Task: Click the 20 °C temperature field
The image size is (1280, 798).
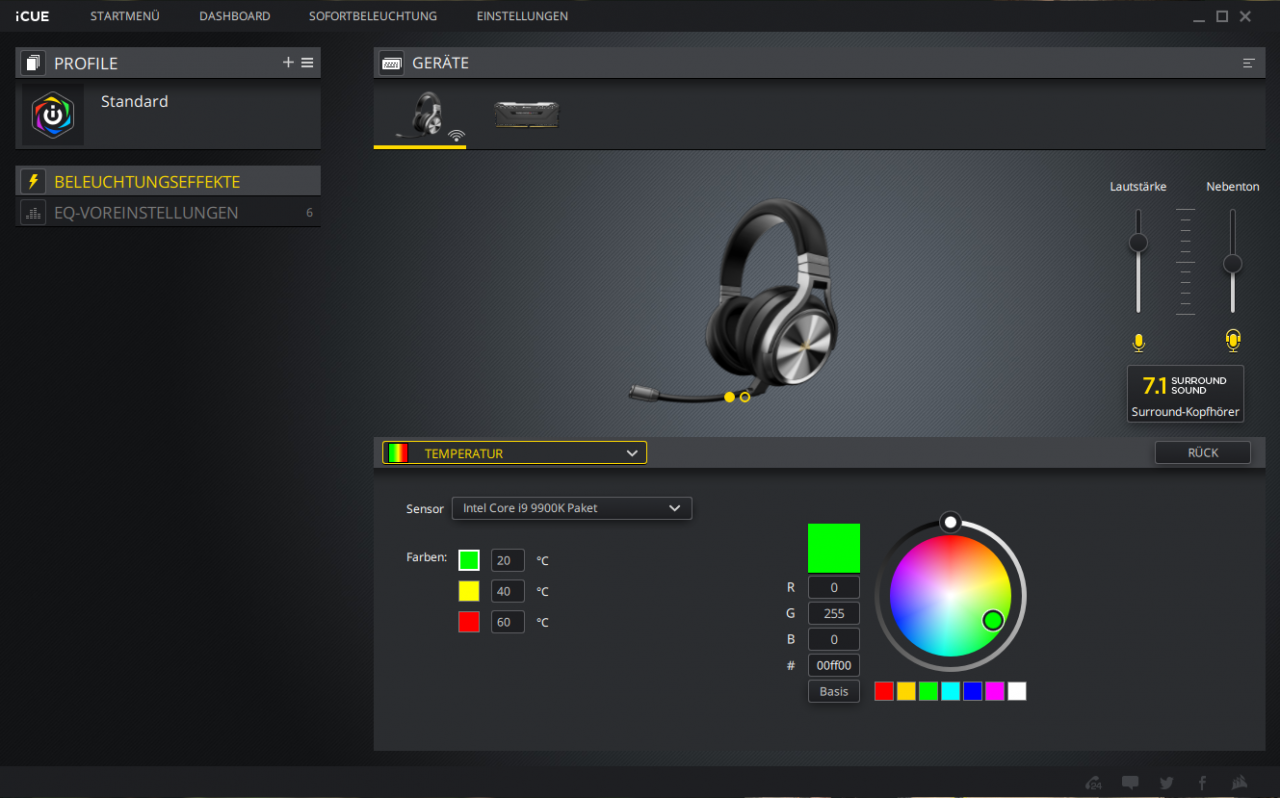Action: 508,560
